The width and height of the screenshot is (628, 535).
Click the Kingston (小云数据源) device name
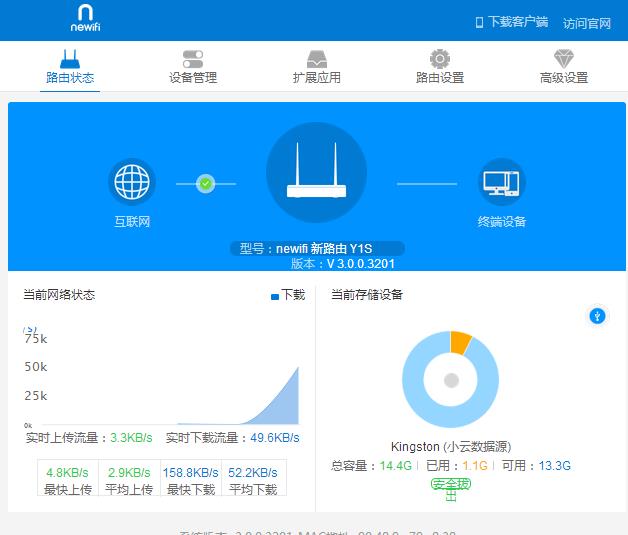coord(451,447)
